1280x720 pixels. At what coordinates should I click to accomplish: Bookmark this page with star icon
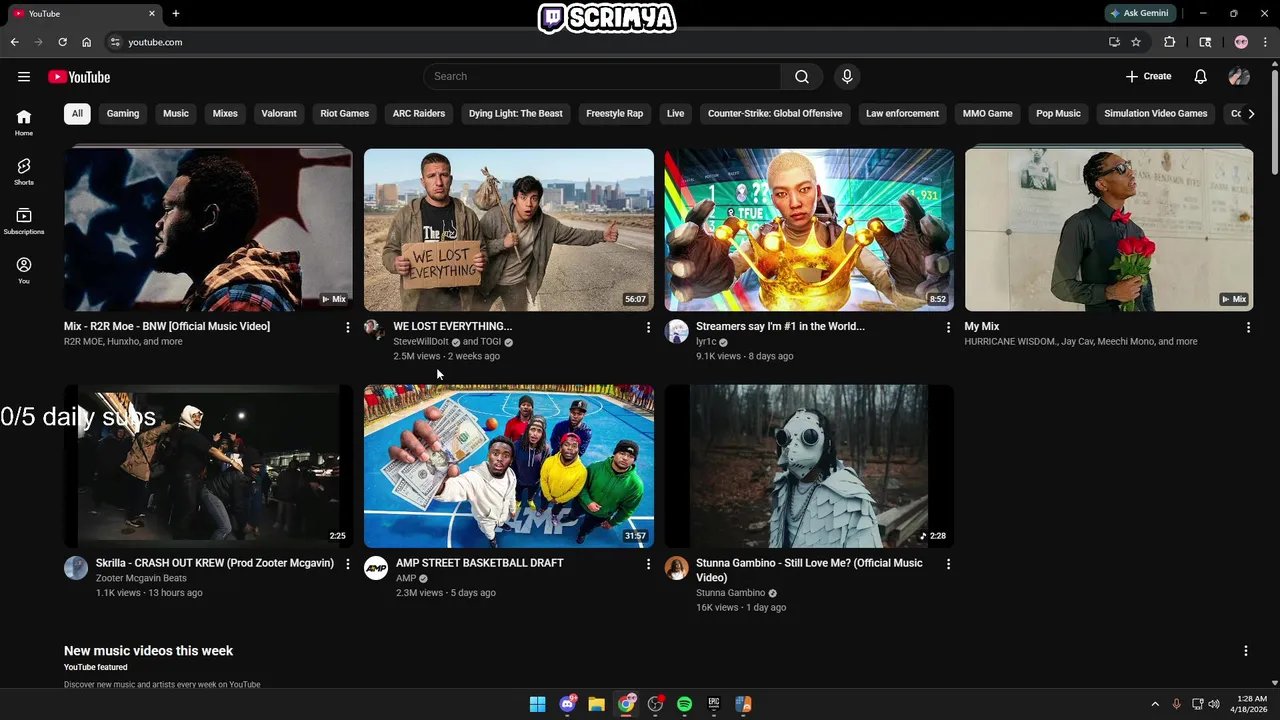point(1136,42)
